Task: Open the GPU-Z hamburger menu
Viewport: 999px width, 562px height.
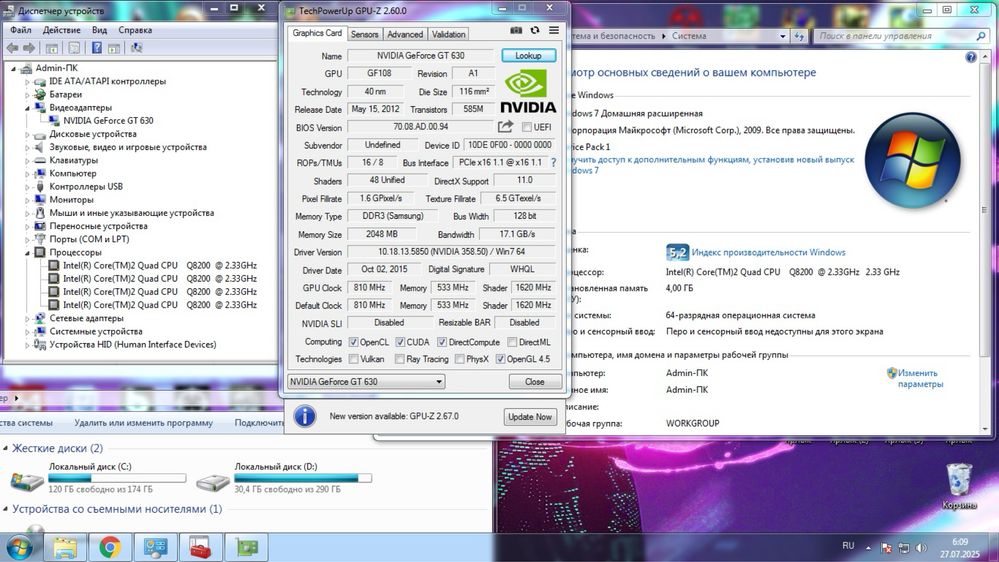Action: 554,31
